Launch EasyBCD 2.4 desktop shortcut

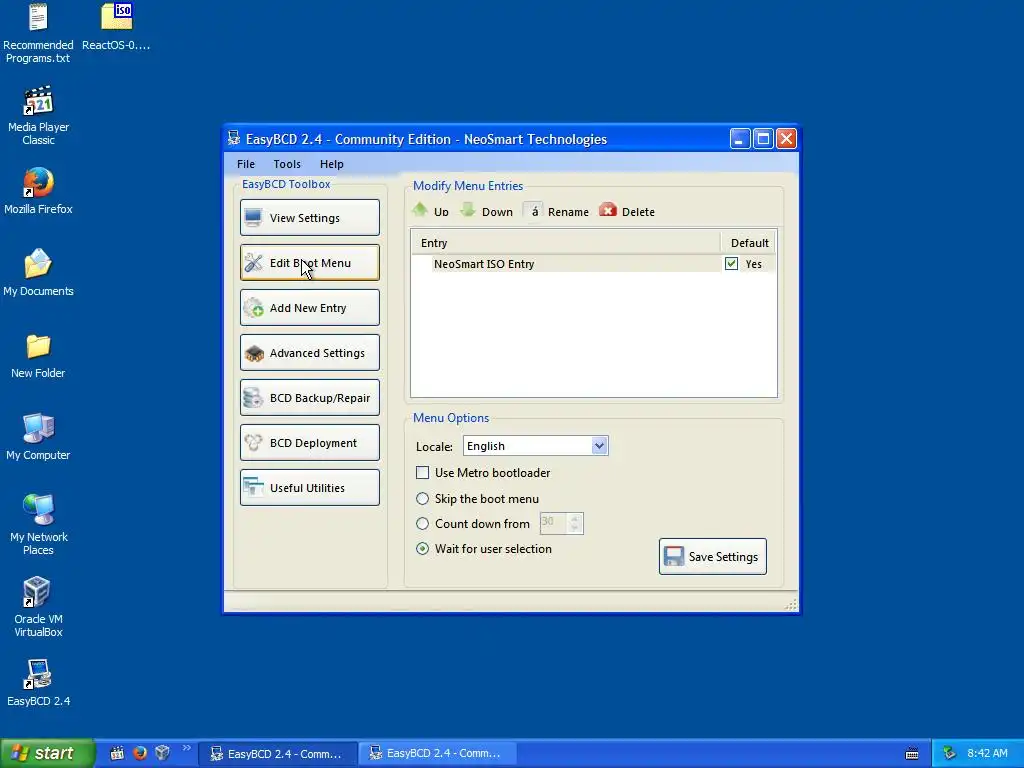(x=38, y=682)
